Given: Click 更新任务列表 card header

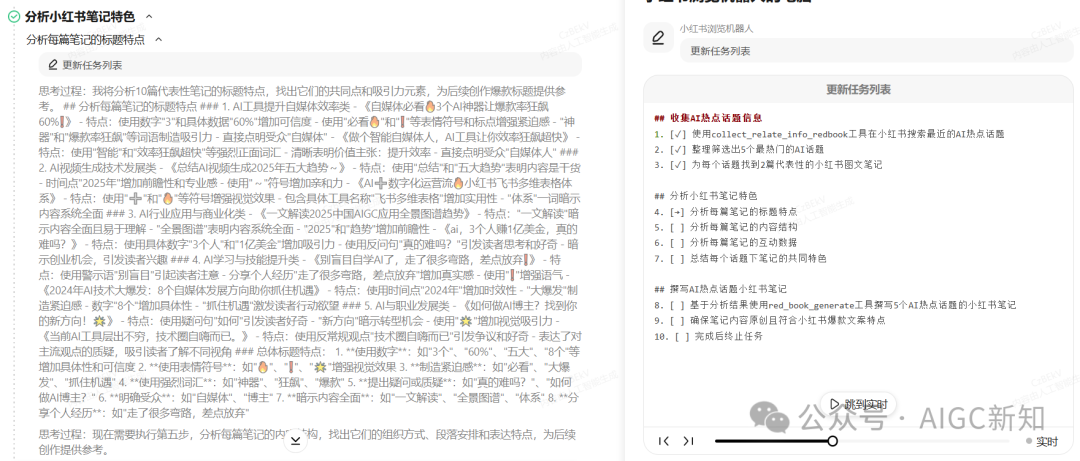Looking at the screenshot, I should (x=858, y=90).
